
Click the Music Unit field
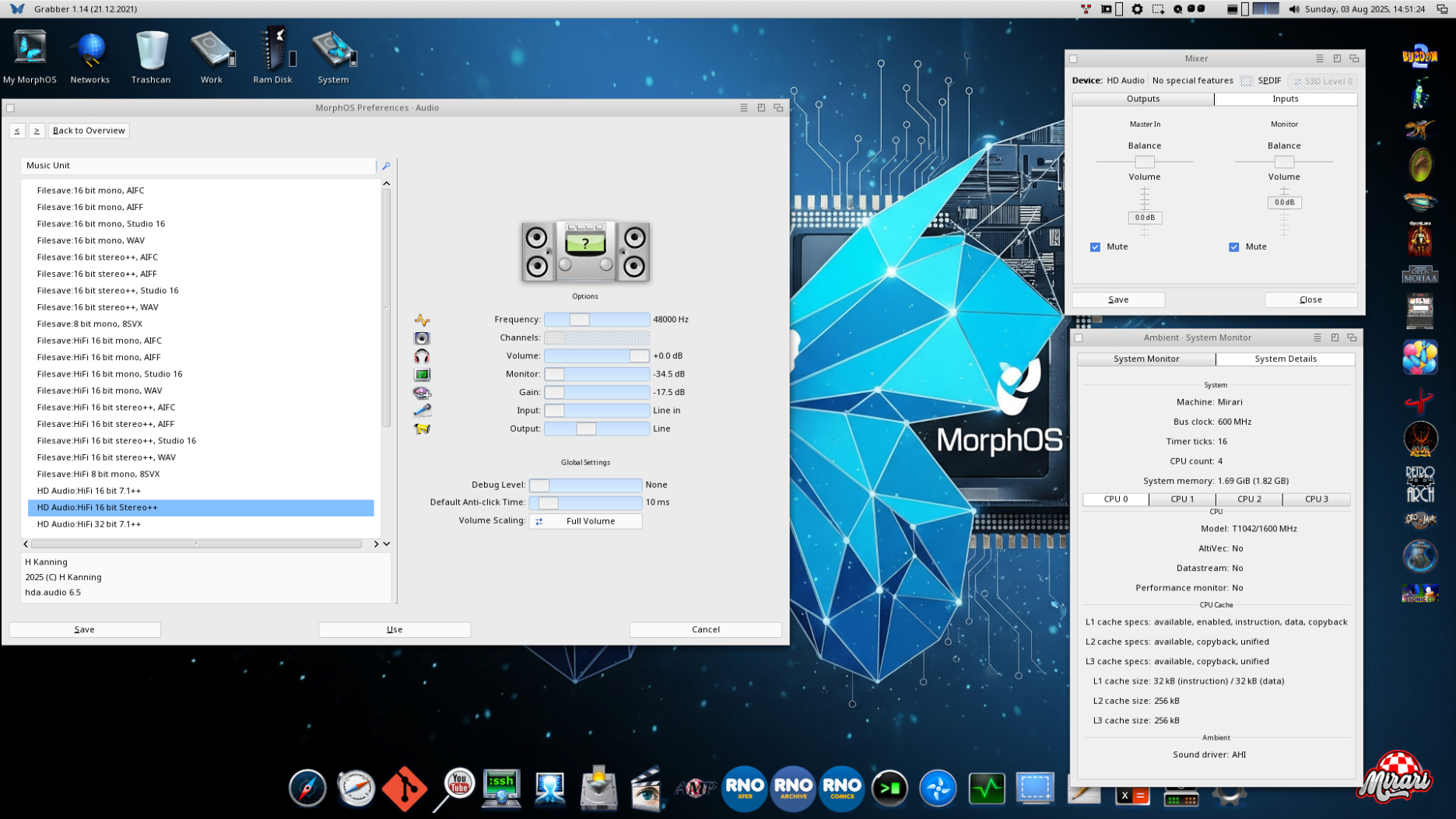coord(198,166)
